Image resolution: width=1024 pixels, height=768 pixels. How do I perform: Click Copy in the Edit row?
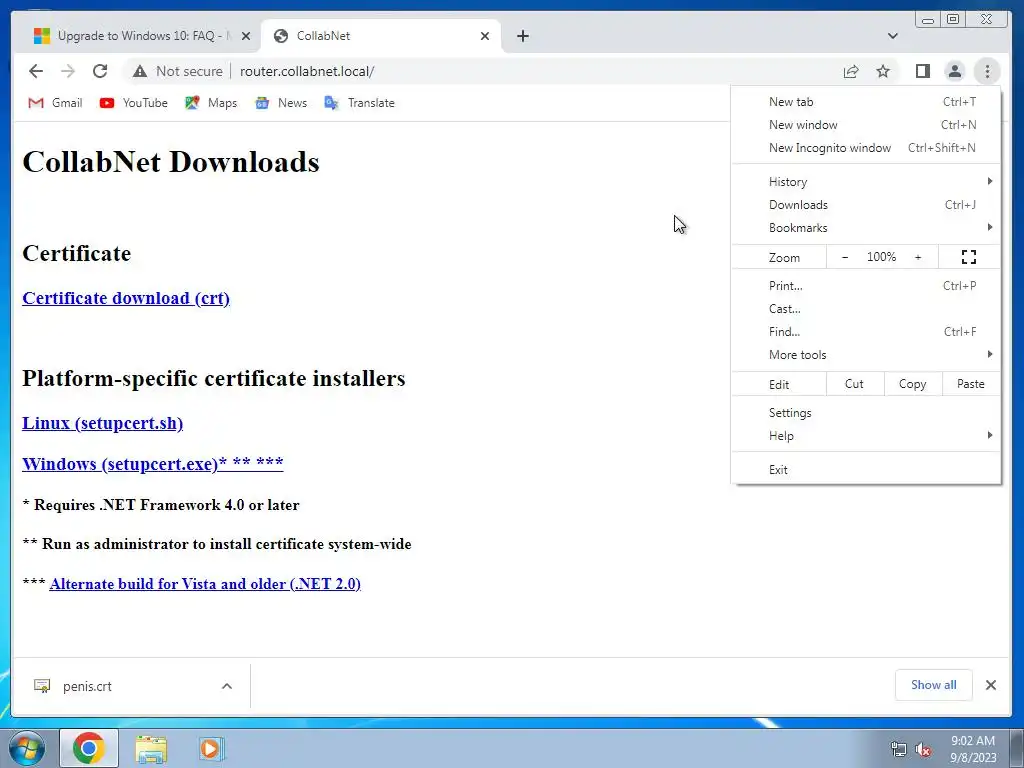[x=912, y=384]
